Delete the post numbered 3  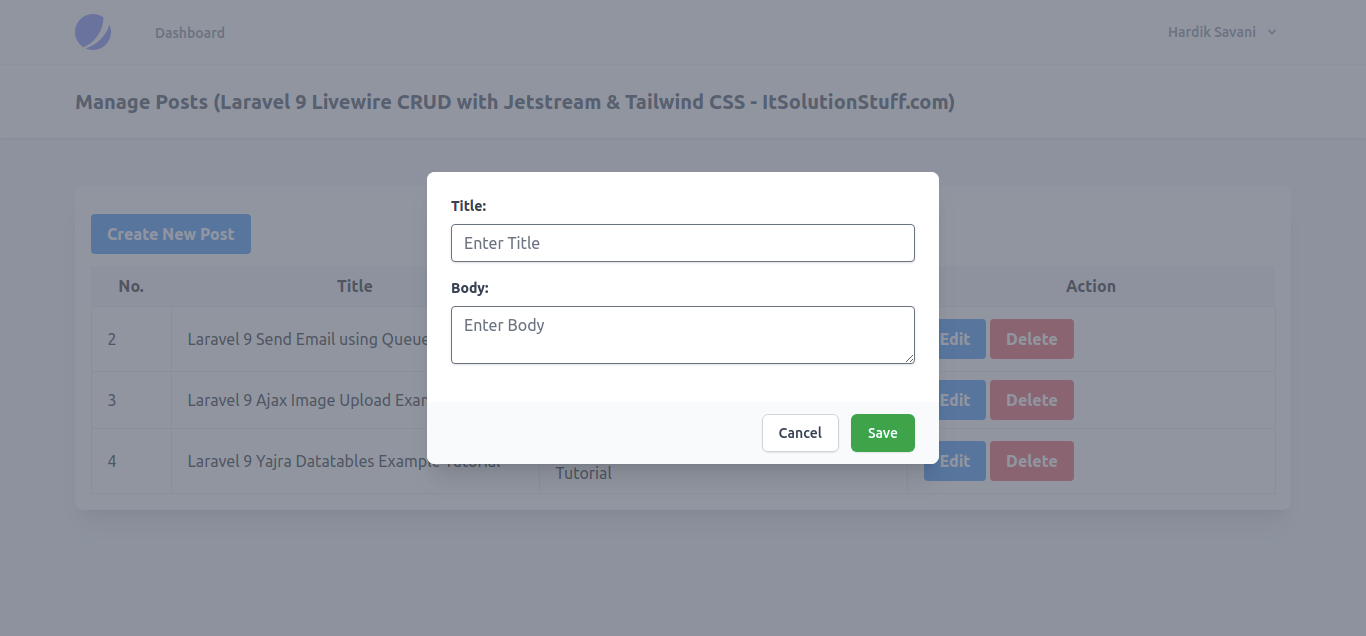click(x=1031, y=400)
